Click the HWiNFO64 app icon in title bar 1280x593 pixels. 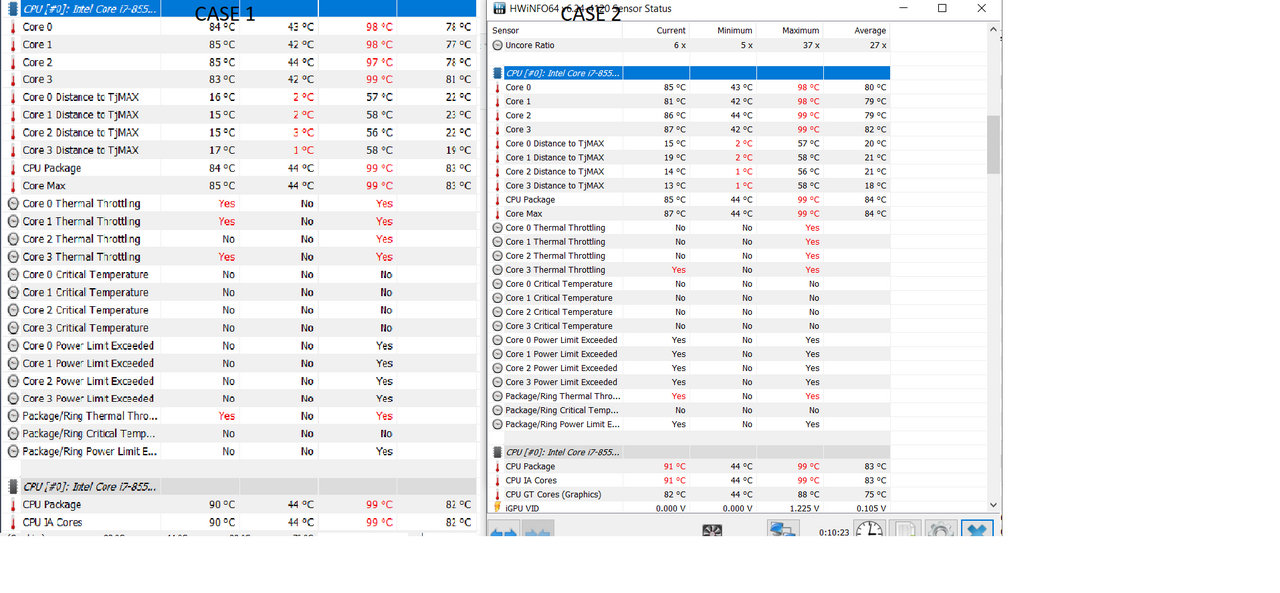(x=499, y=9)
